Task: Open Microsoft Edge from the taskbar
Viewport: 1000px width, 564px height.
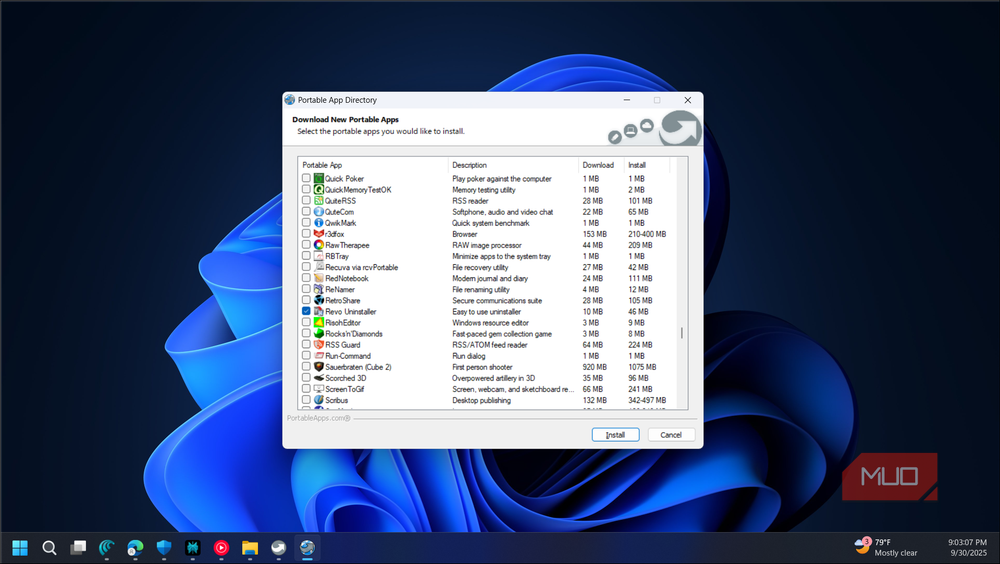Action: click(x=135, y=547)
